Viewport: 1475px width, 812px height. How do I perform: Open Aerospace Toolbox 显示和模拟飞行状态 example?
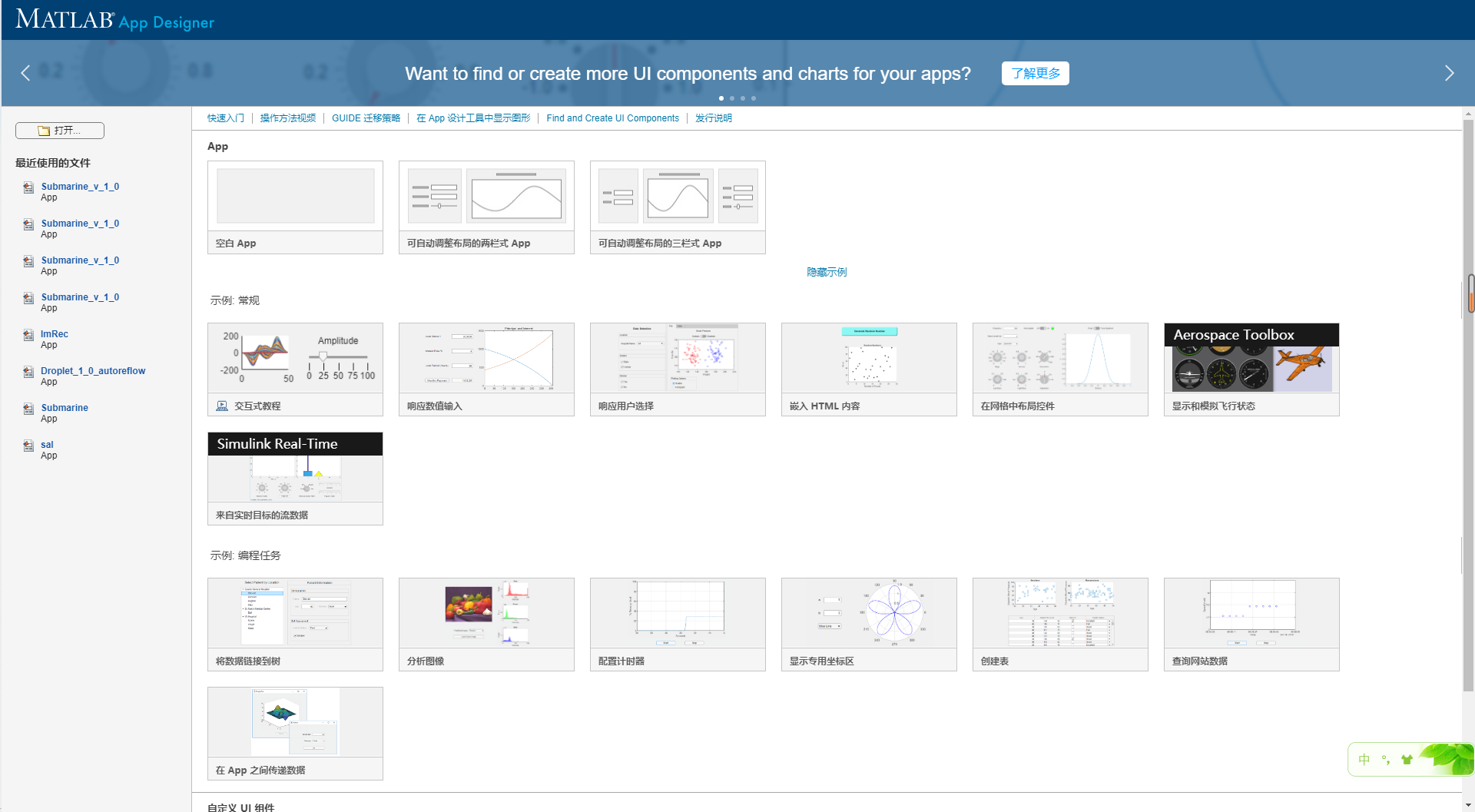(1251, 370)
